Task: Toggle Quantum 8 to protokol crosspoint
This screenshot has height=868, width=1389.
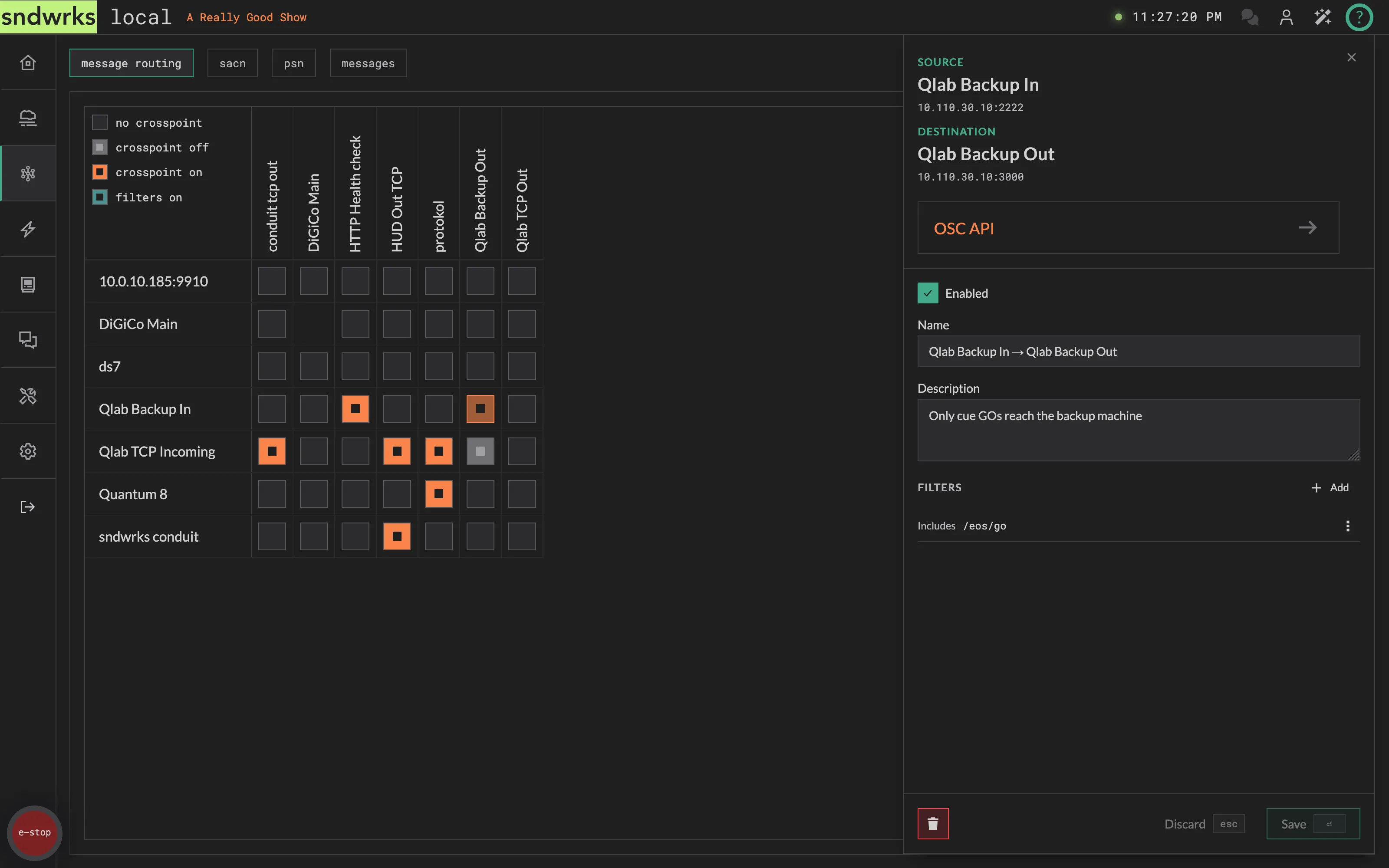Action: (438, 494)
